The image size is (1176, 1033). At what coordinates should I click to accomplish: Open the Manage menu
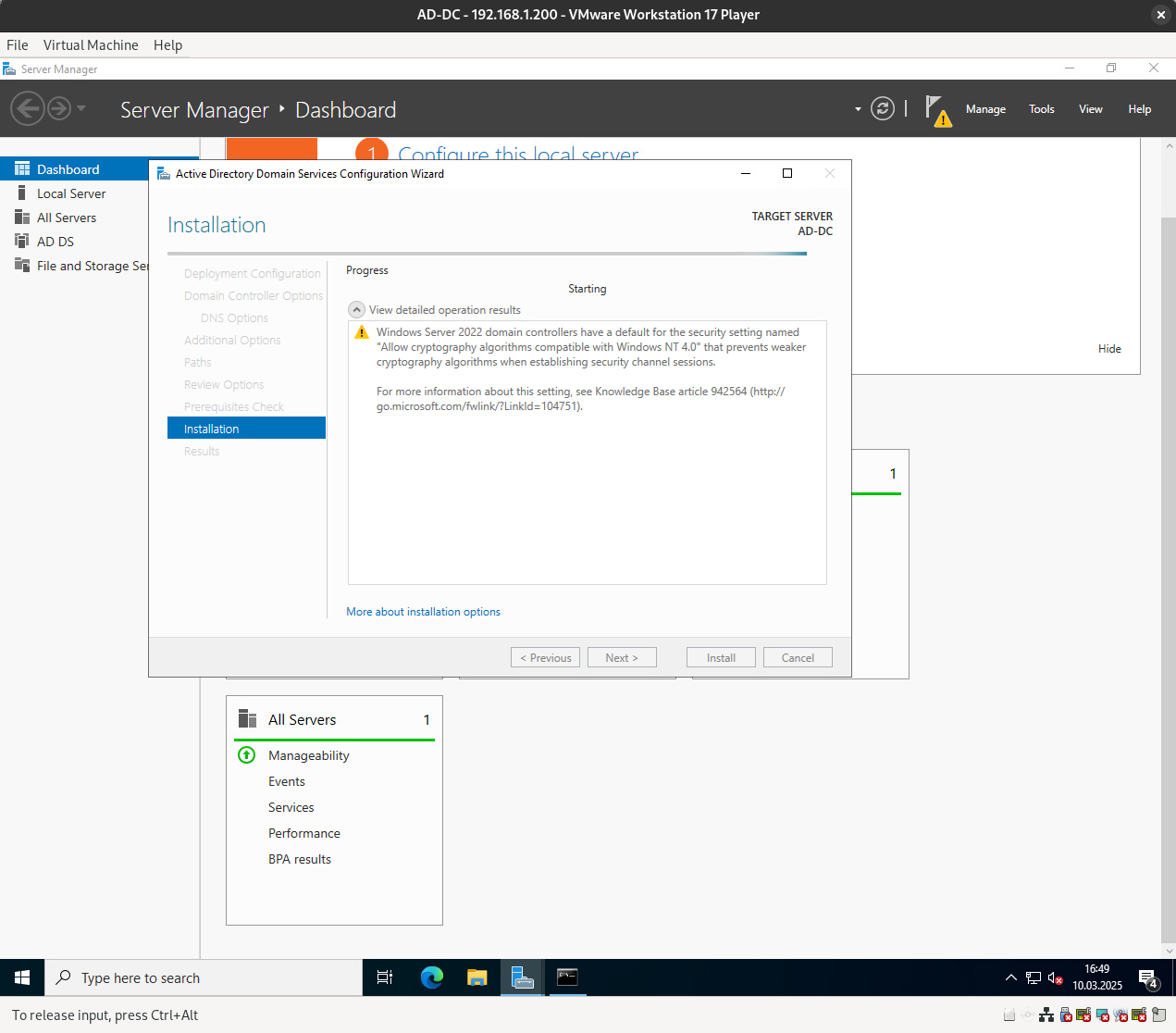984,109
